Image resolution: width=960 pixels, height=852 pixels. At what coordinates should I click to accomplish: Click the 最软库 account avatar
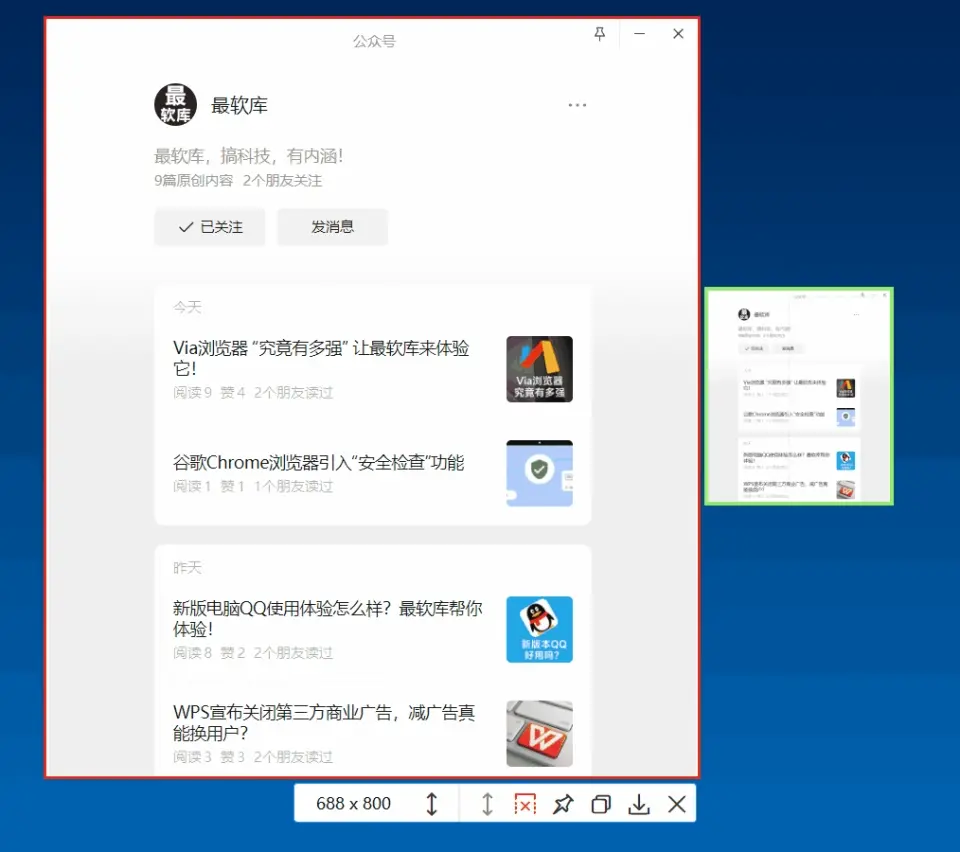coord(175,105)
